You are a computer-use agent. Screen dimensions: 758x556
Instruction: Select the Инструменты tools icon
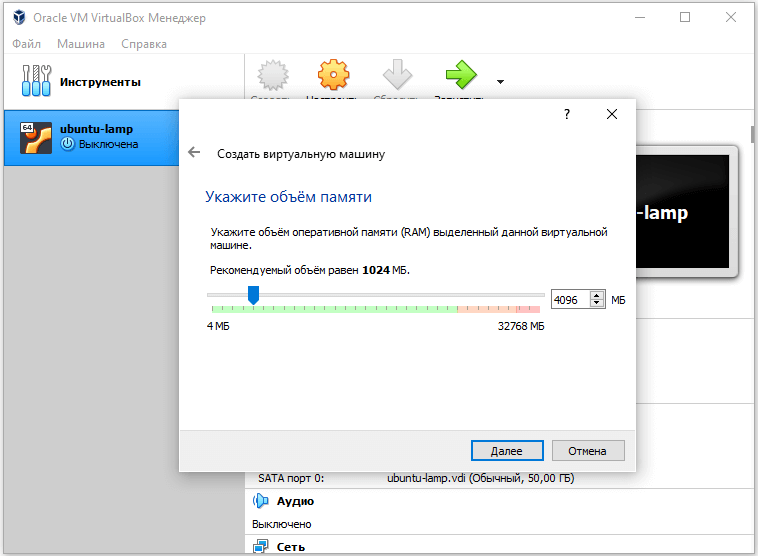click(x=36, y=81)
